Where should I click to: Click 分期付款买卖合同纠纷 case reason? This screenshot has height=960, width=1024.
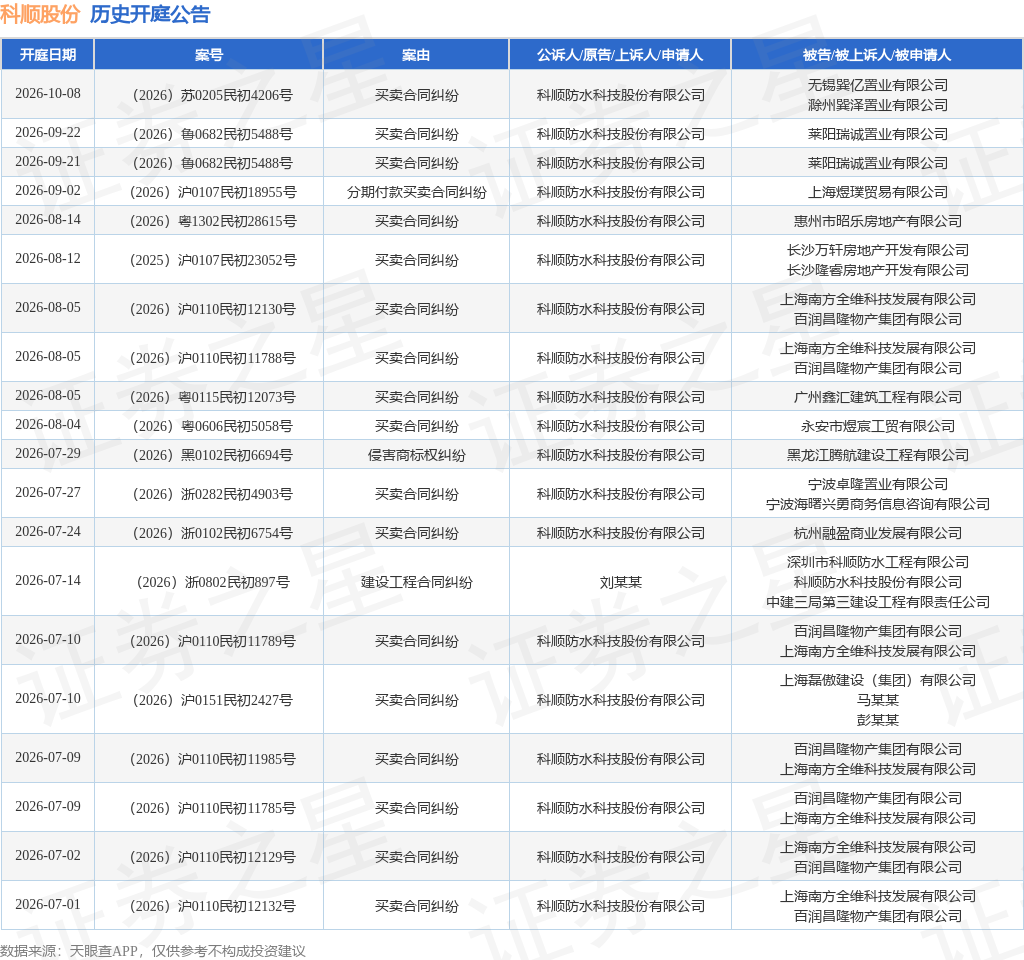click(417, 192)
